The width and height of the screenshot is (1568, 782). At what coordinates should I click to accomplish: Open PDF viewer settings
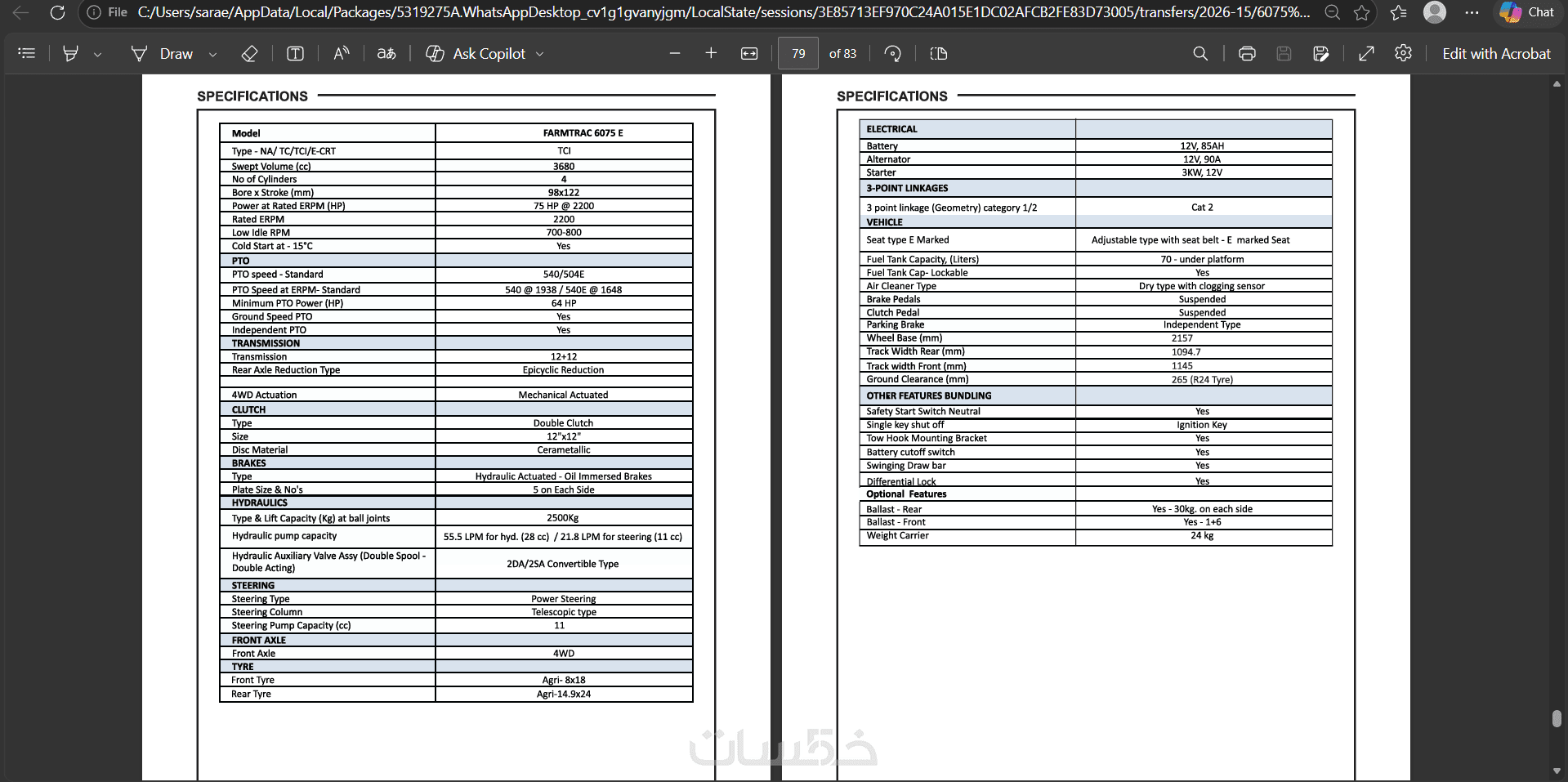(1403, 53)
